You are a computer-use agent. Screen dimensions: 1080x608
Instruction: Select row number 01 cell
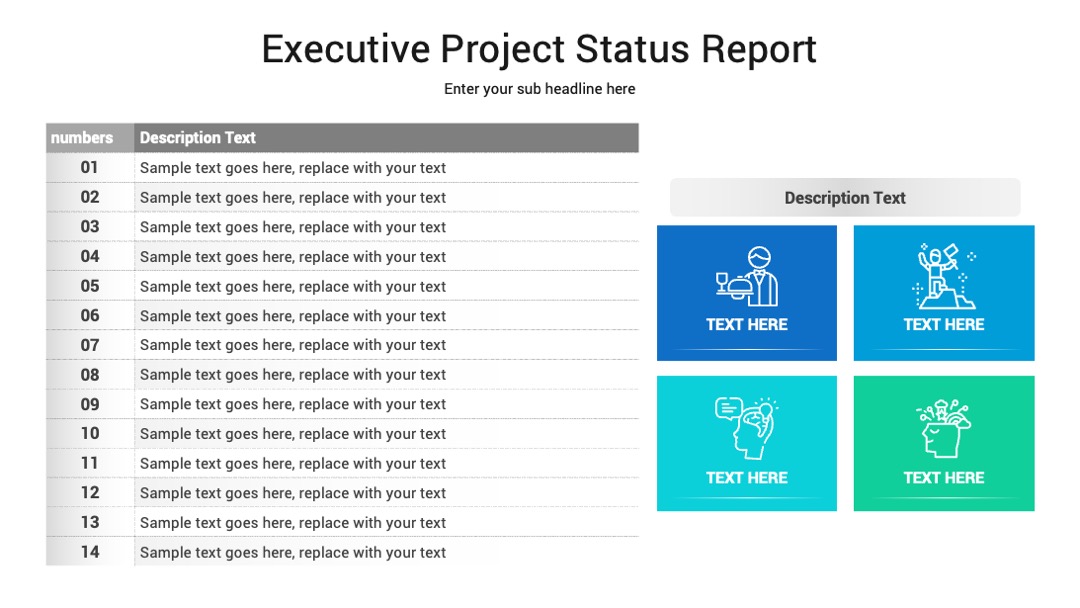(90, 167)
